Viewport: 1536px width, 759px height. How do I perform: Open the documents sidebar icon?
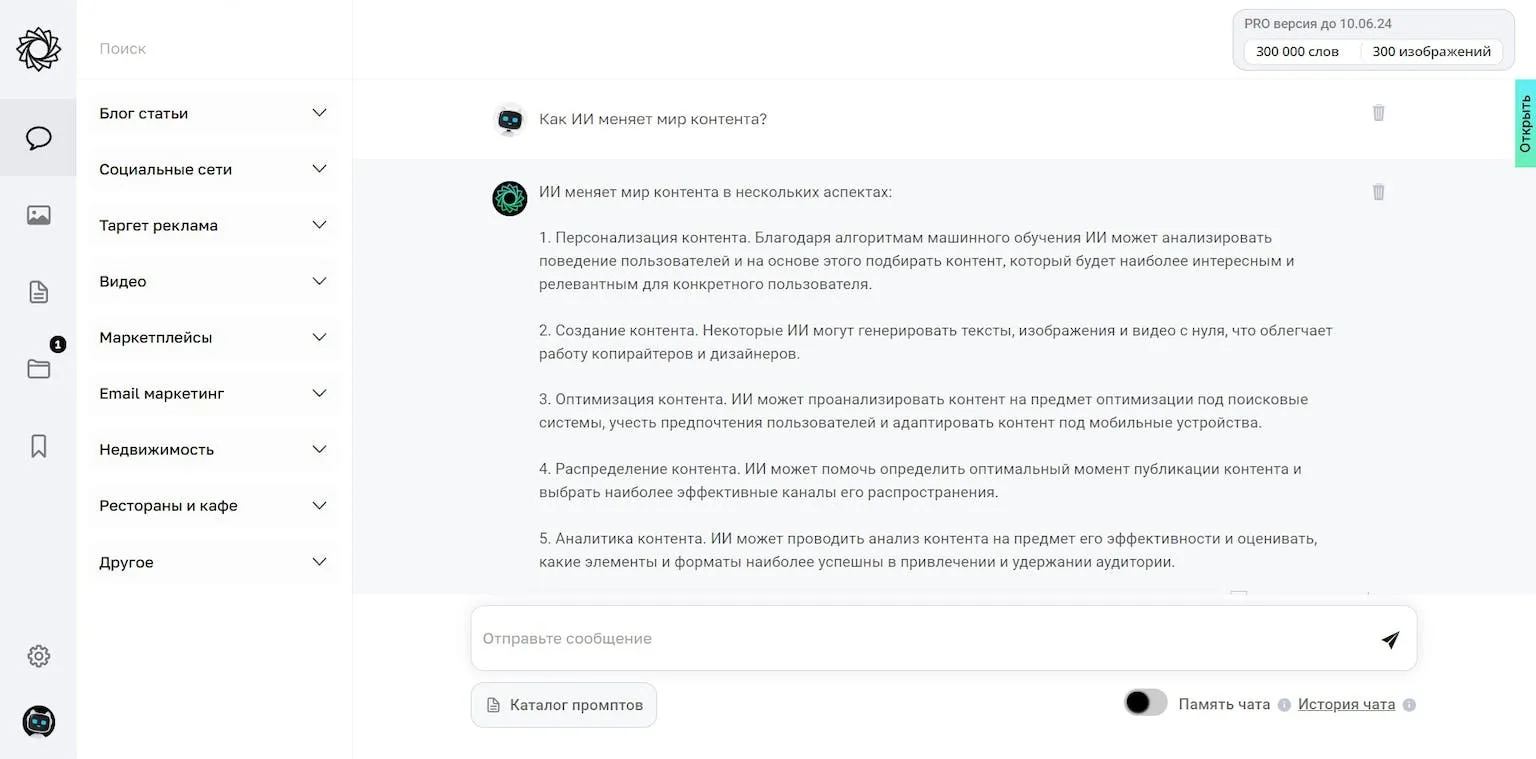pyautogui.click(x=38, y=292)
